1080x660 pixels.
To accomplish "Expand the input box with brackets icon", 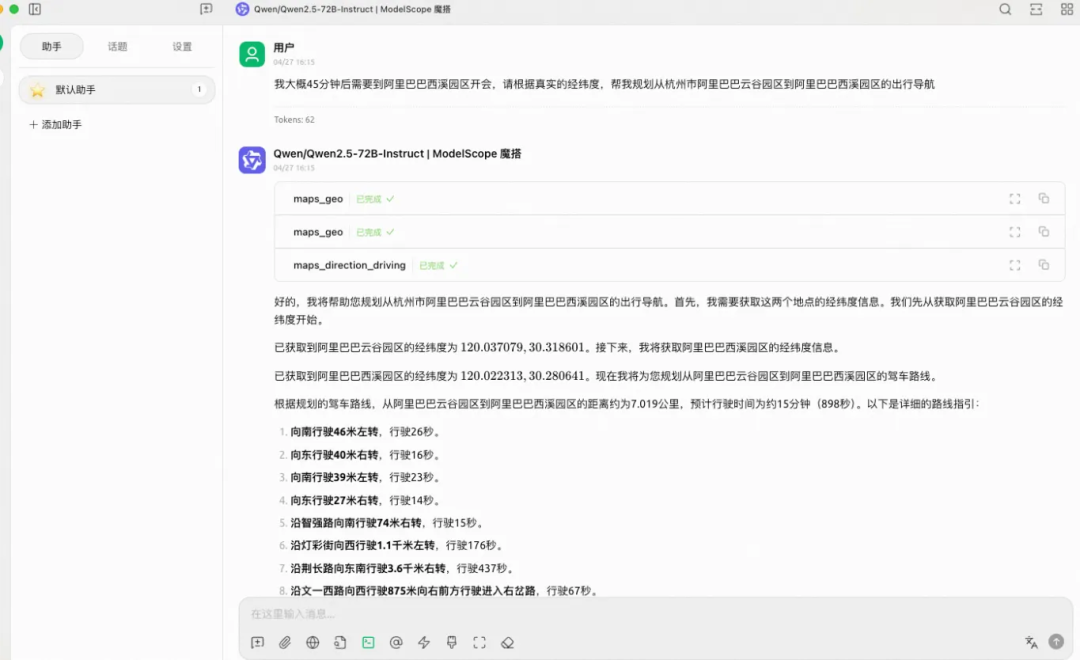I will point(479,642).
